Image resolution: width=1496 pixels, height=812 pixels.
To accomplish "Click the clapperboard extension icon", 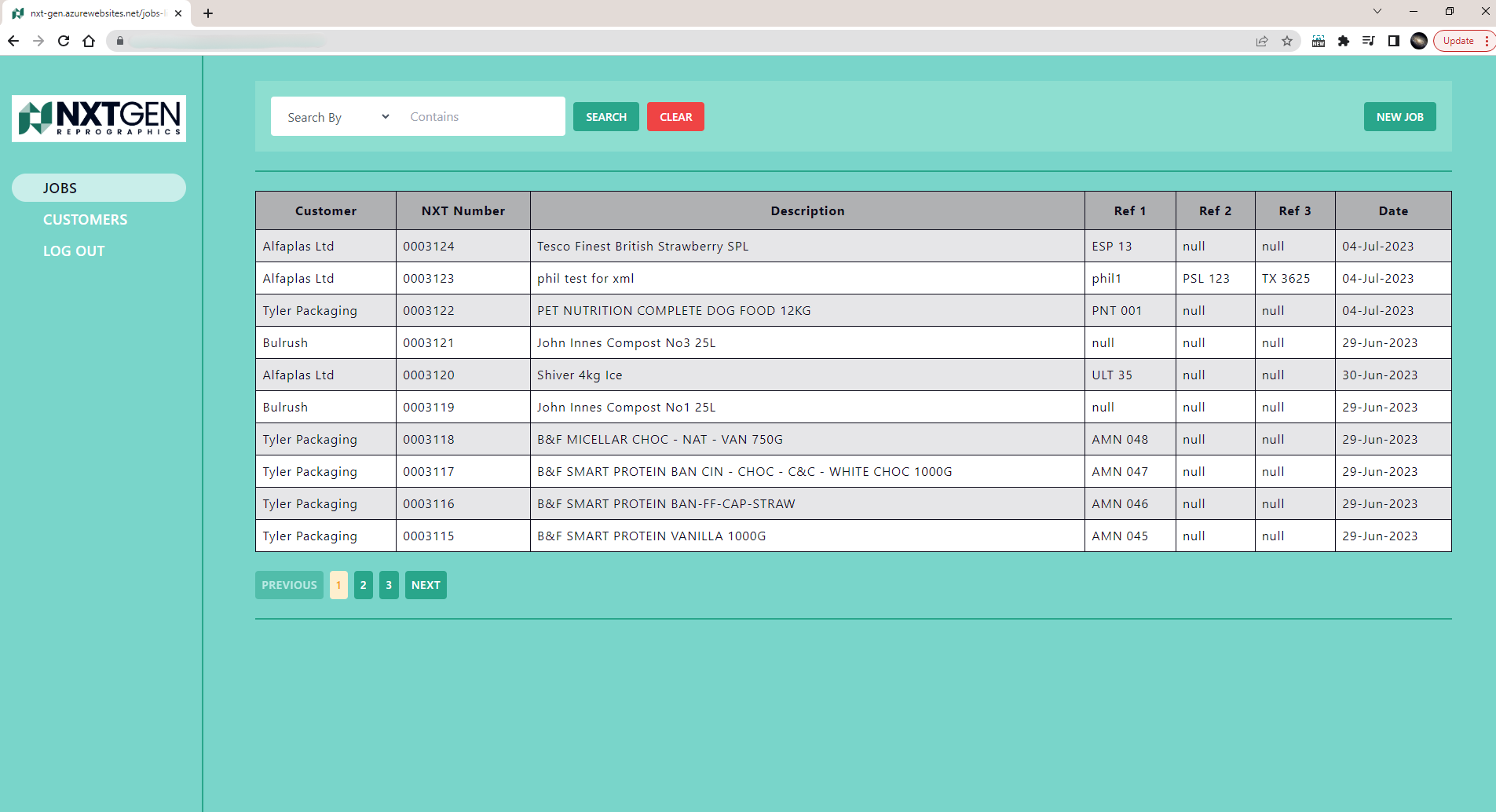I will click(1319, 41).
